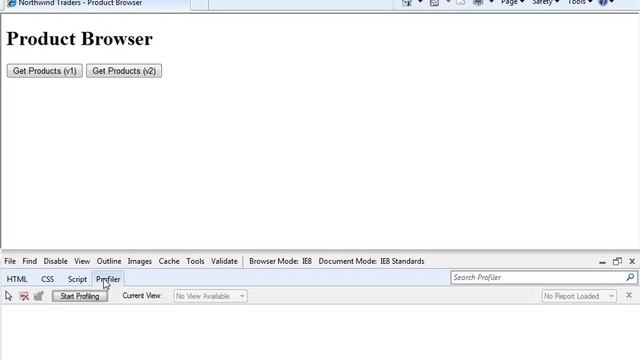Click the magnifier icon in Search Profiler
This screenshot has height=360, width=640.
pos(630,278)
